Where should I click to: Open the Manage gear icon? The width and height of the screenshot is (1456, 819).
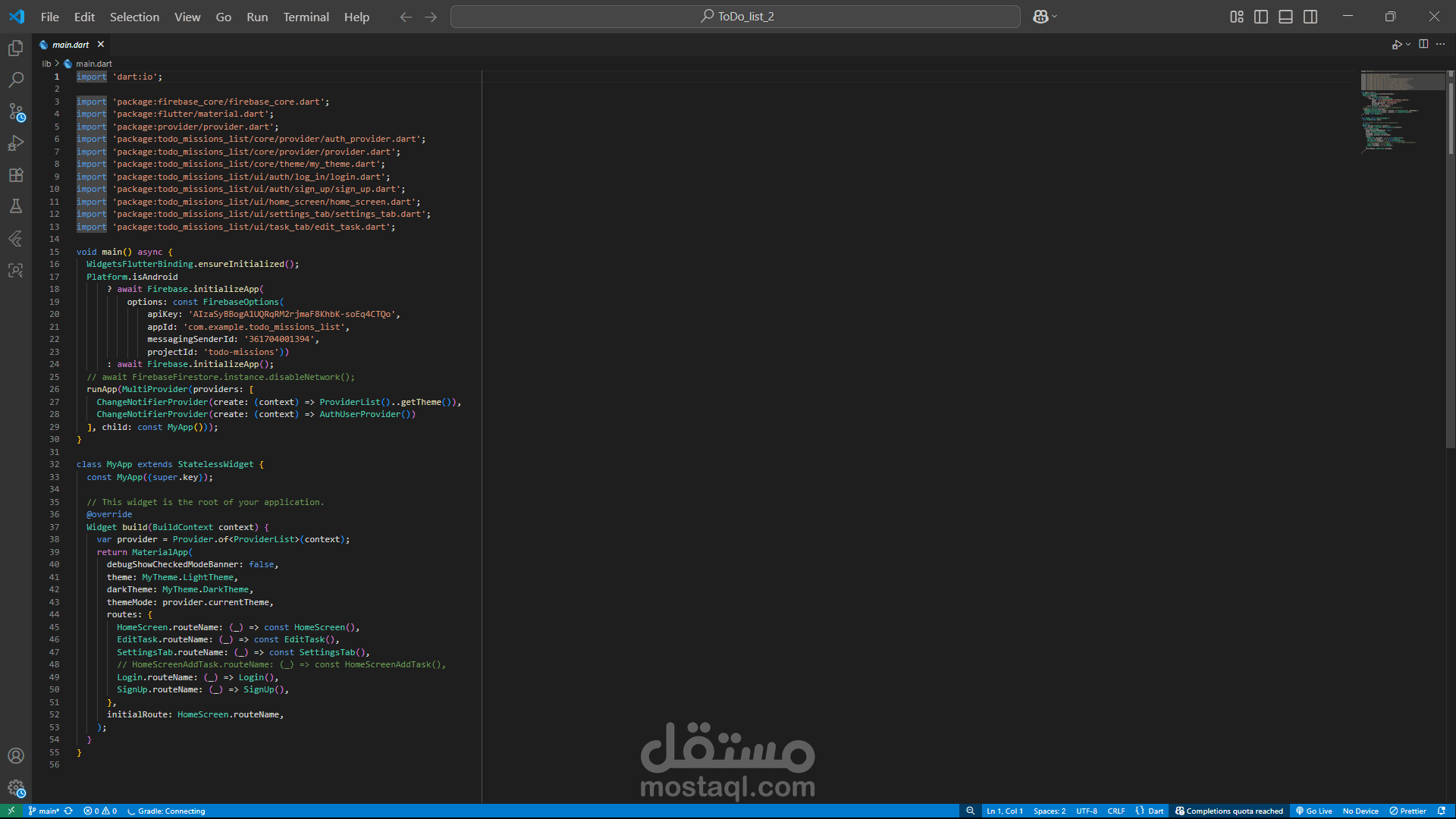click(x=15, y=788)
